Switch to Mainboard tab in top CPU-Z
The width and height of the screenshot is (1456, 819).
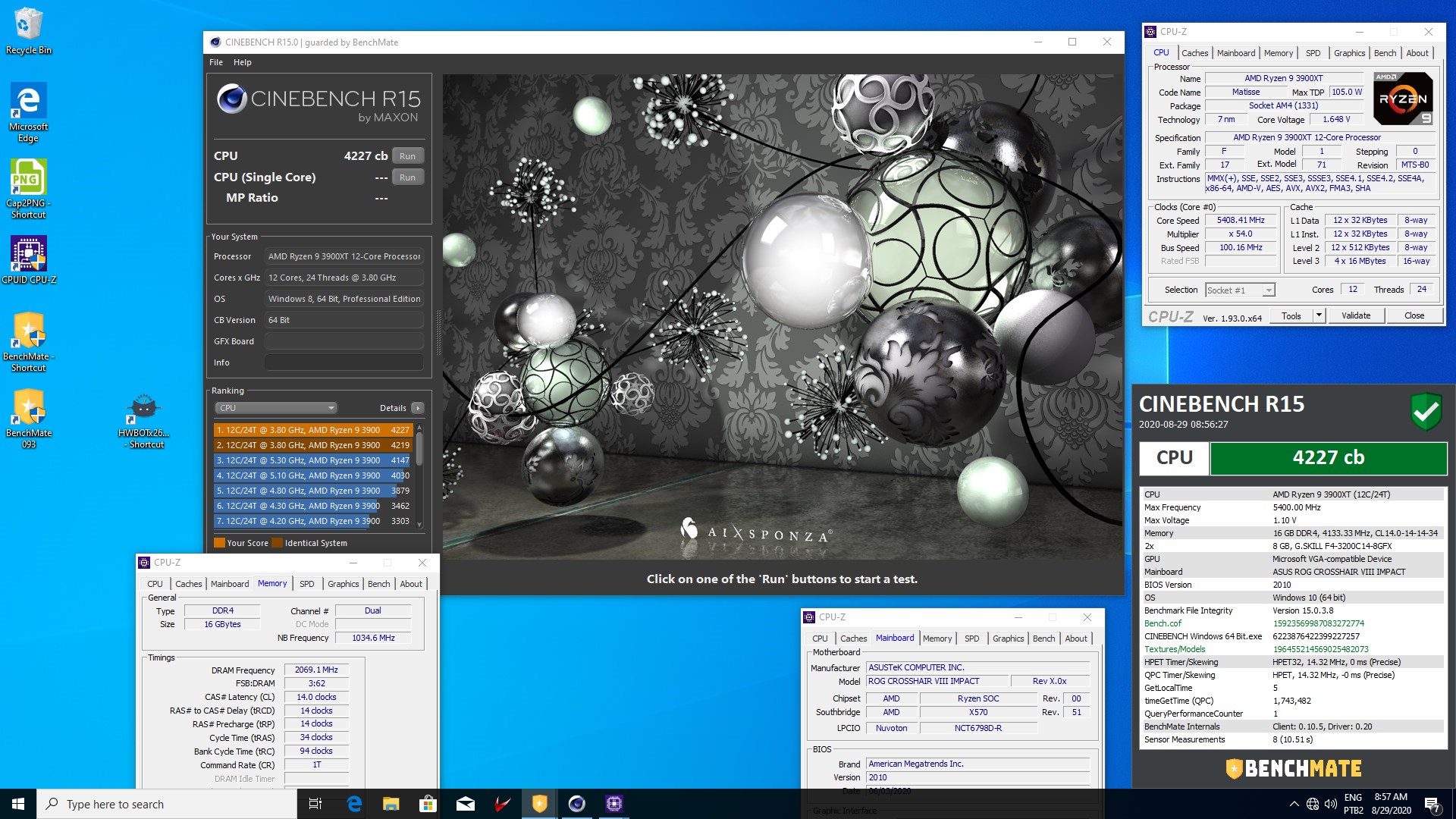click(1236, 53)
